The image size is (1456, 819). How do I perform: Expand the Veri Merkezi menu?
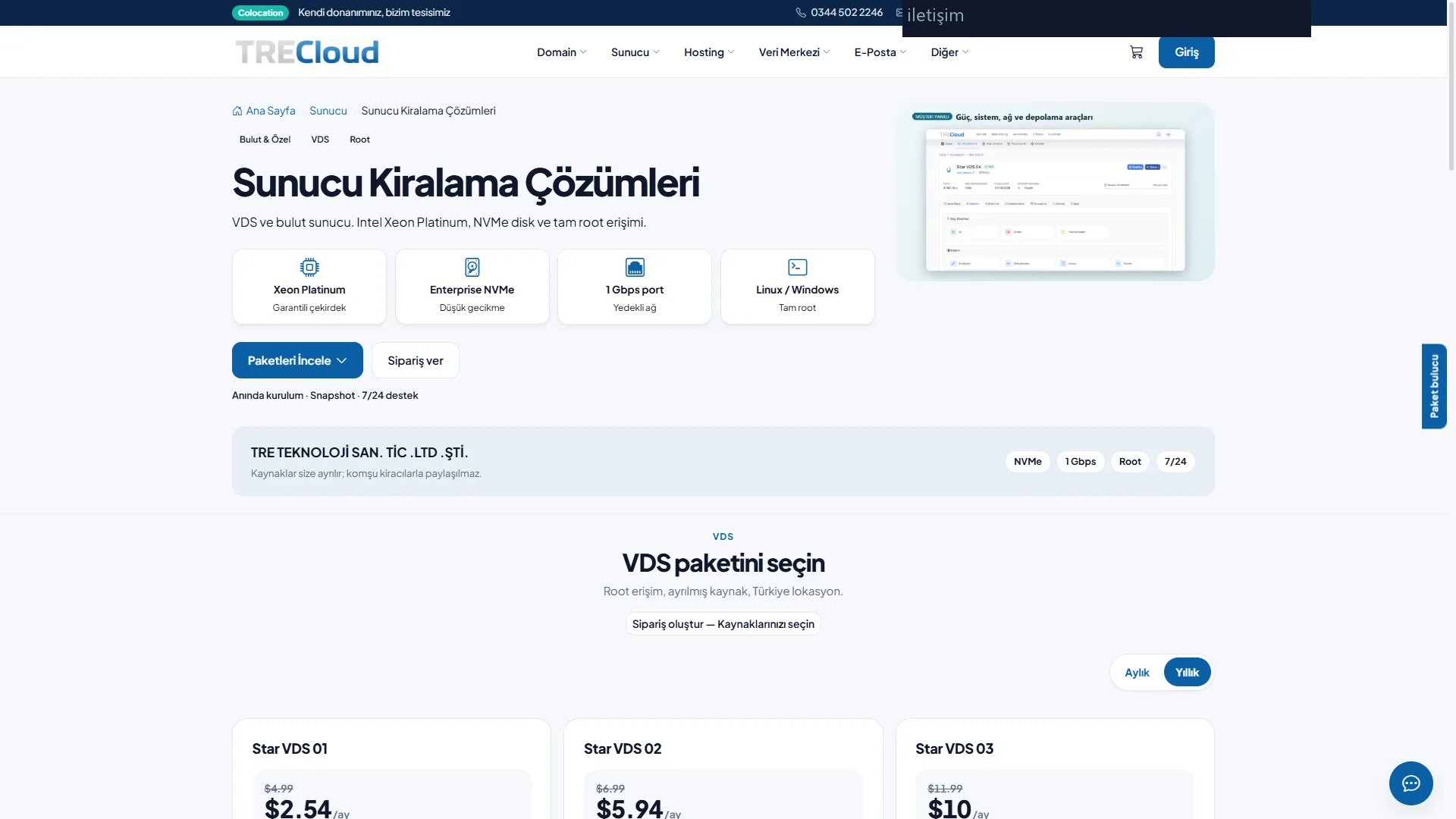click(794, 52)
